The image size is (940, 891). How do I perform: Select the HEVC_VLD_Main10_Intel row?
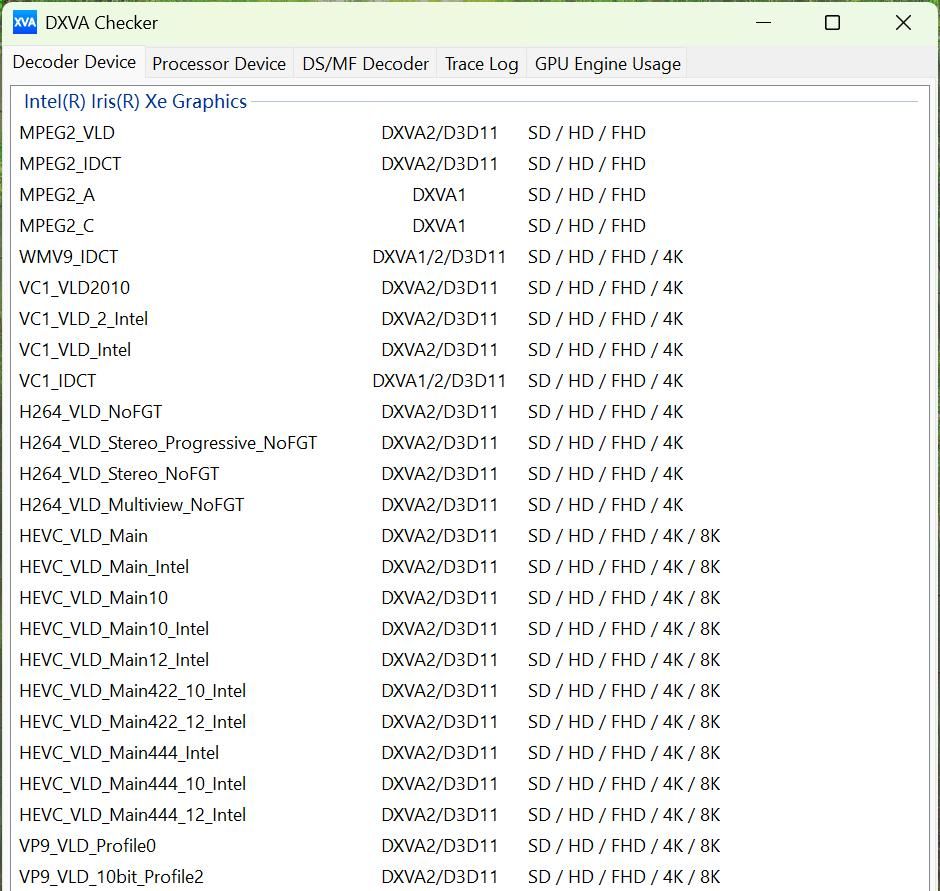pyautogui.click(x=114, y=629)
